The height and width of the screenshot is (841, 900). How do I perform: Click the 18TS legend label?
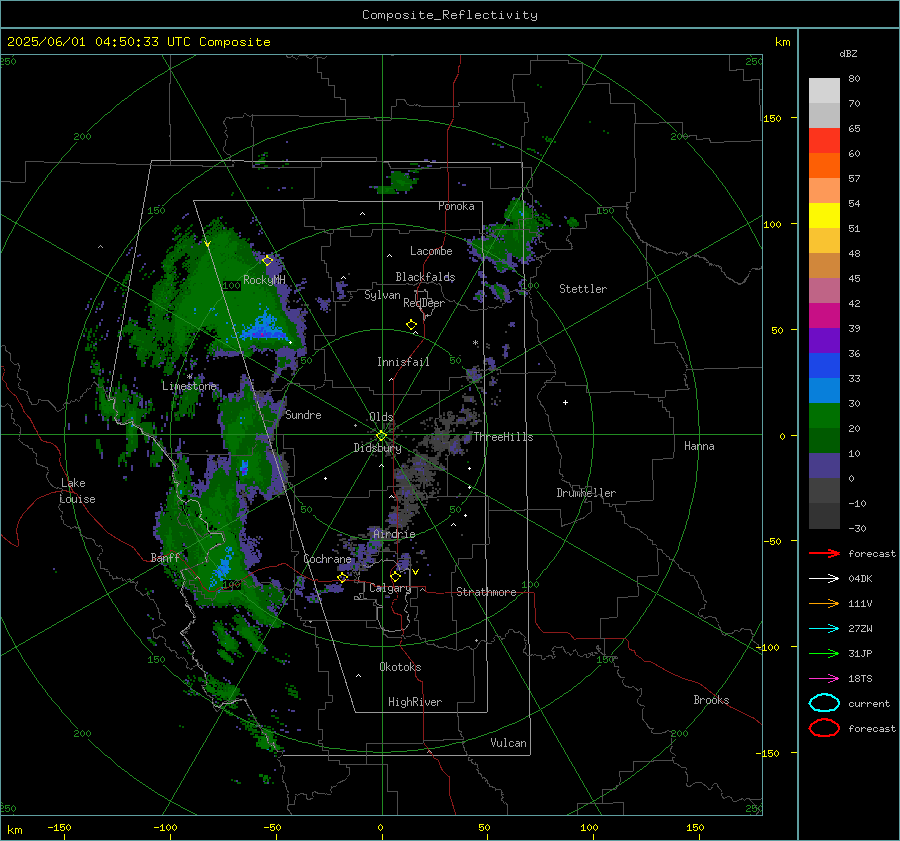(860, 679)
